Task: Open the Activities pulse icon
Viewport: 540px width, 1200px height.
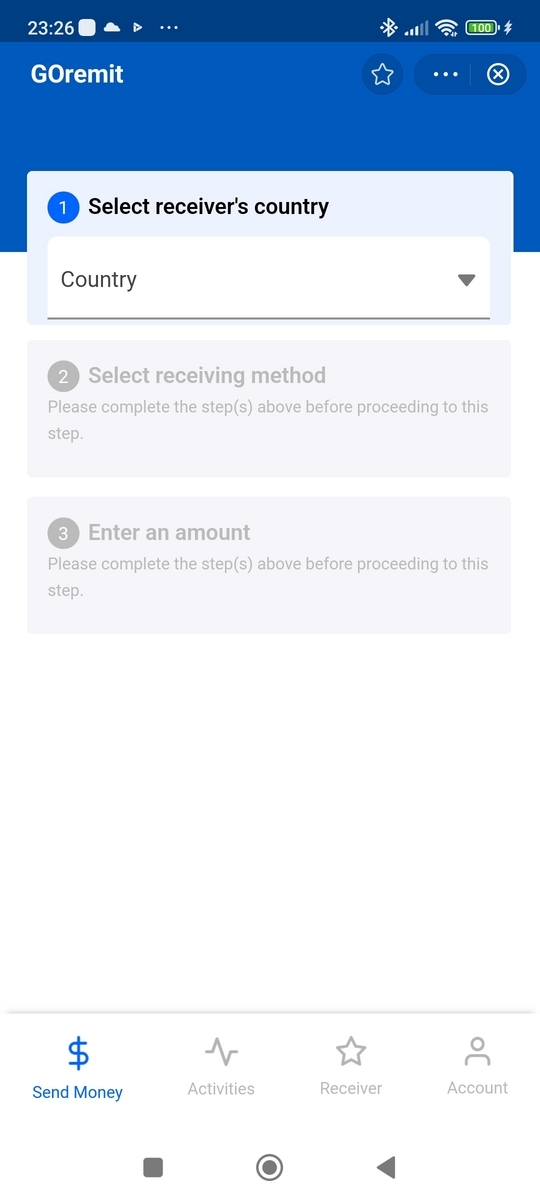Action: pyautogui.click(x=221, y=1052)
